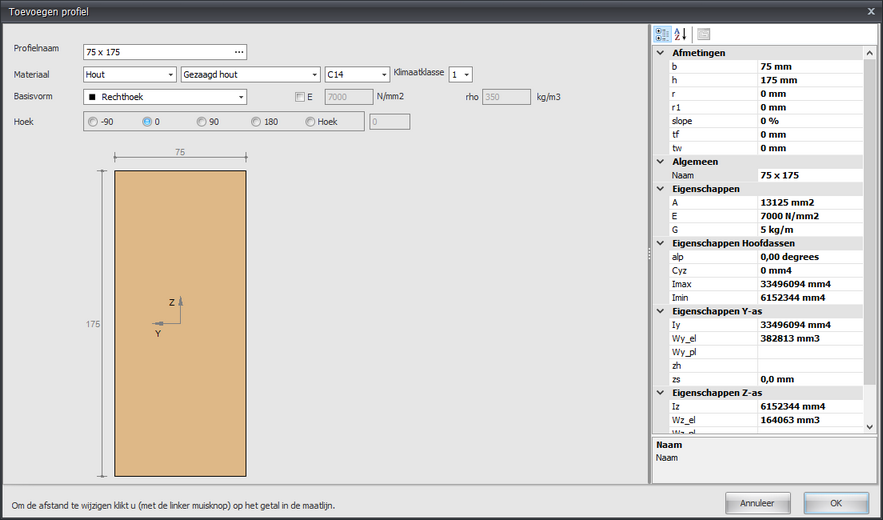Viewport: 883px width, 520px height.
Task: Click the OK button
Action: point(836,503)
